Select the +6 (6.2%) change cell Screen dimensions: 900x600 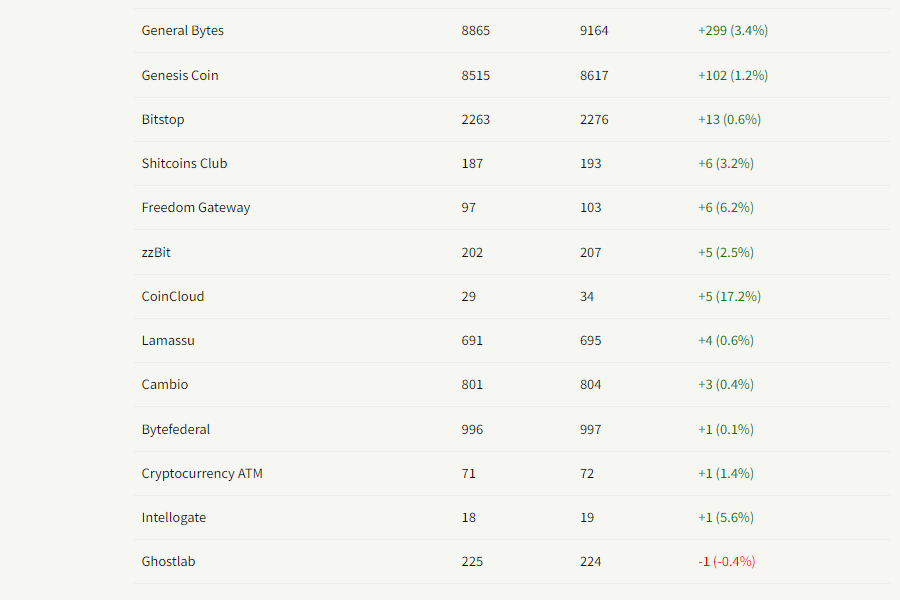(726, 207)
